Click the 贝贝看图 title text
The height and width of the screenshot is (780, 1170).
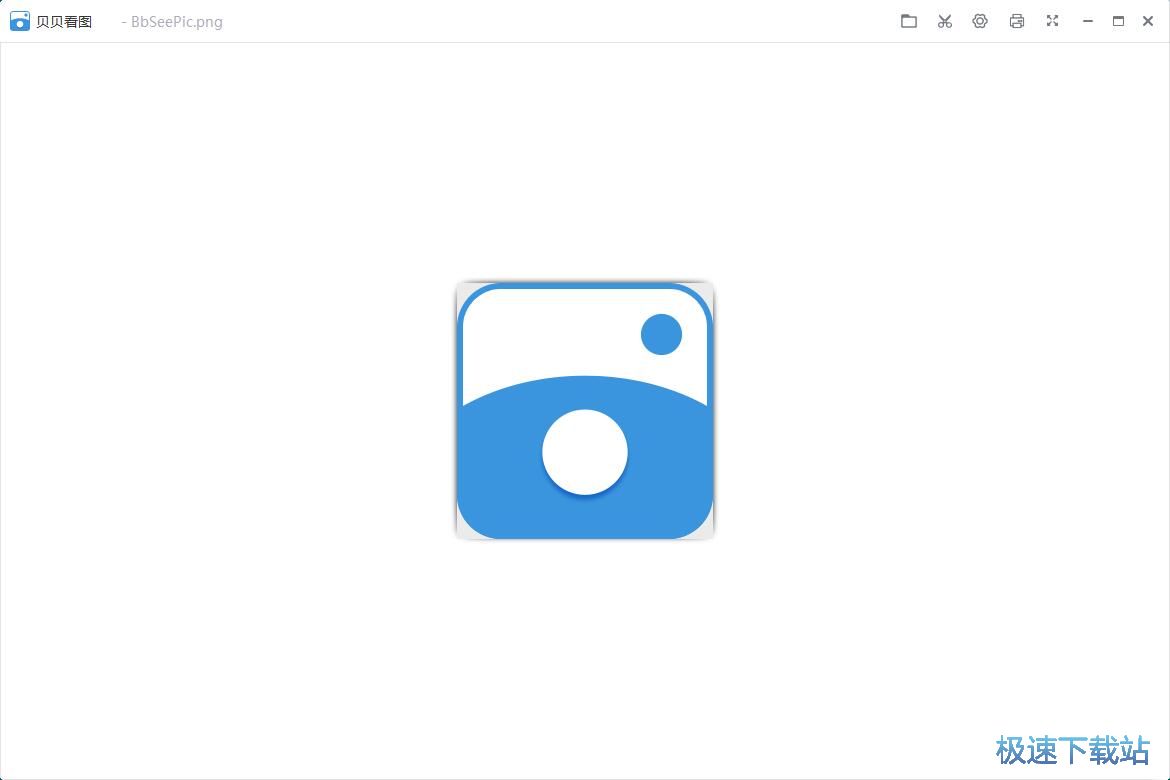64,22
